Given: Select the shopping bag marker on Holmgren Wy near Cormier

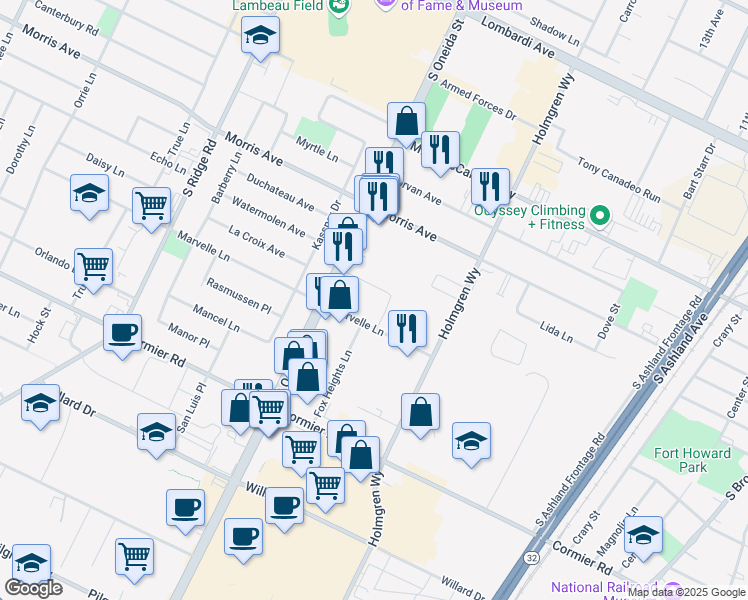Looking at the screenshot, I should pos(361,458).
